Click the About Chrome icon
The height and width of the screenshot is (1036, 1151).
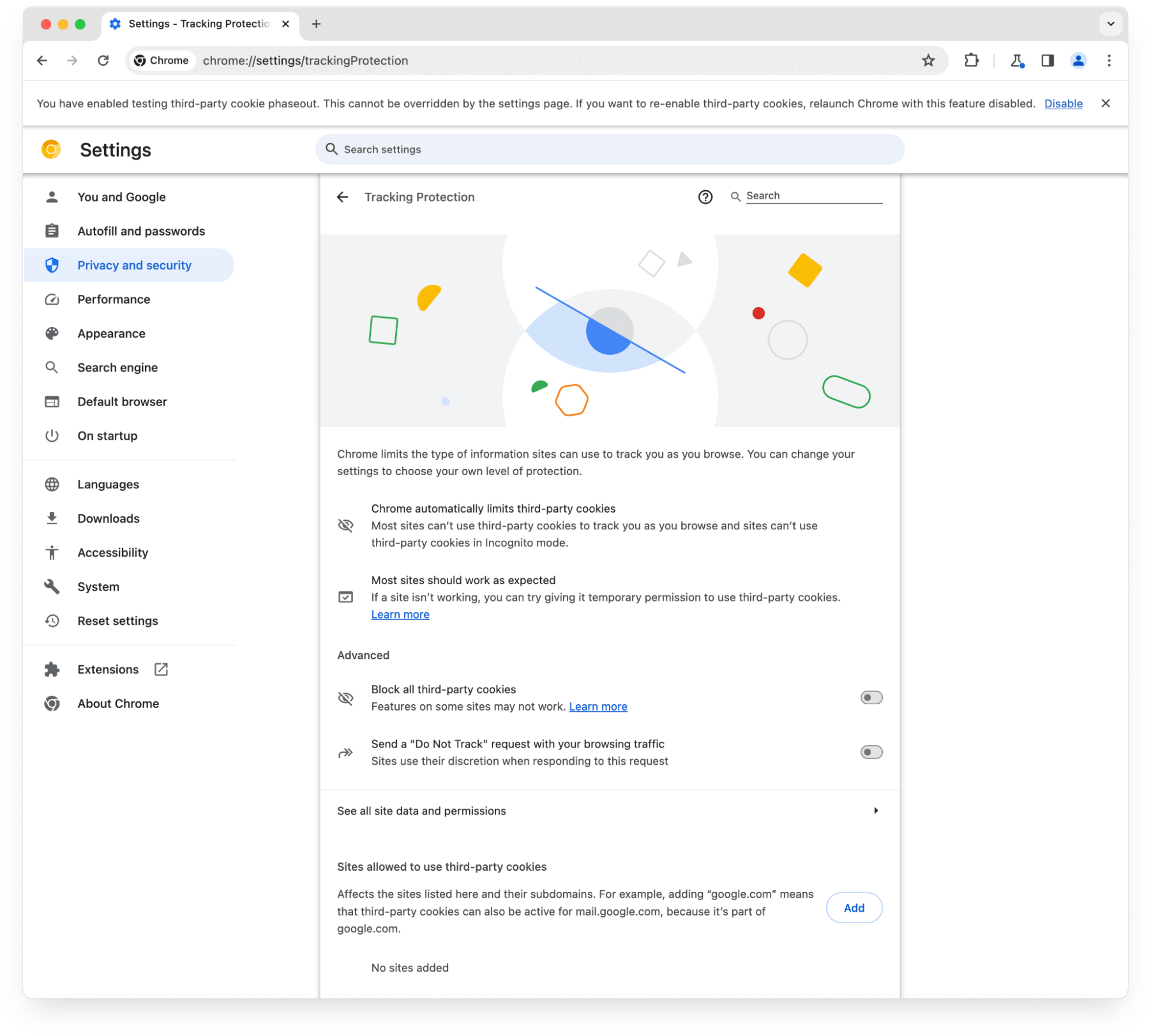52,703
